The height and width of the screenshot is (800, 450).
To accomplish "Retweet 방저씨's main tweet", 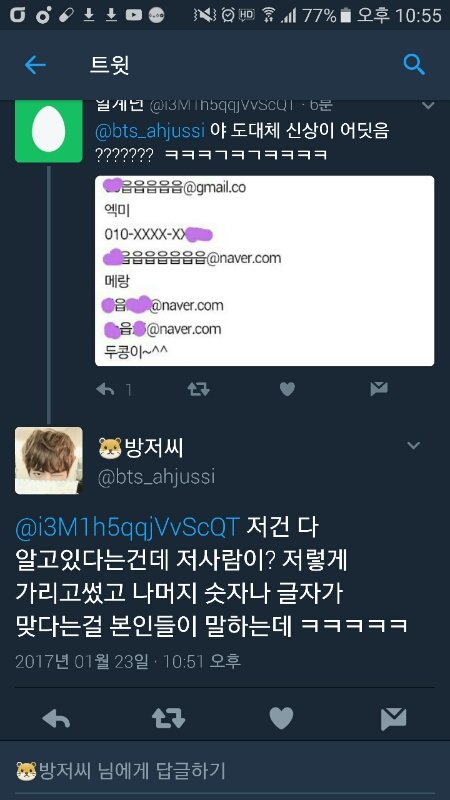I will point(168,719).
